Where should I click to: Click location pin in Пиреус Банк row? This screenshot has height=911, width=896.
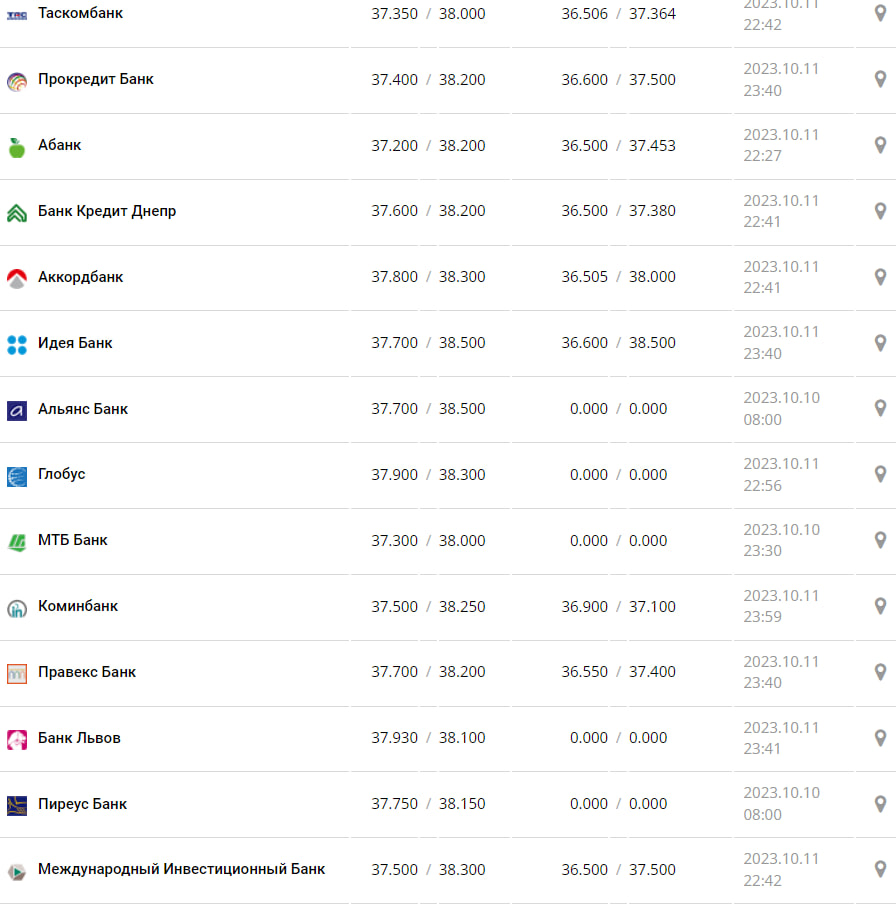coord(880,804)
